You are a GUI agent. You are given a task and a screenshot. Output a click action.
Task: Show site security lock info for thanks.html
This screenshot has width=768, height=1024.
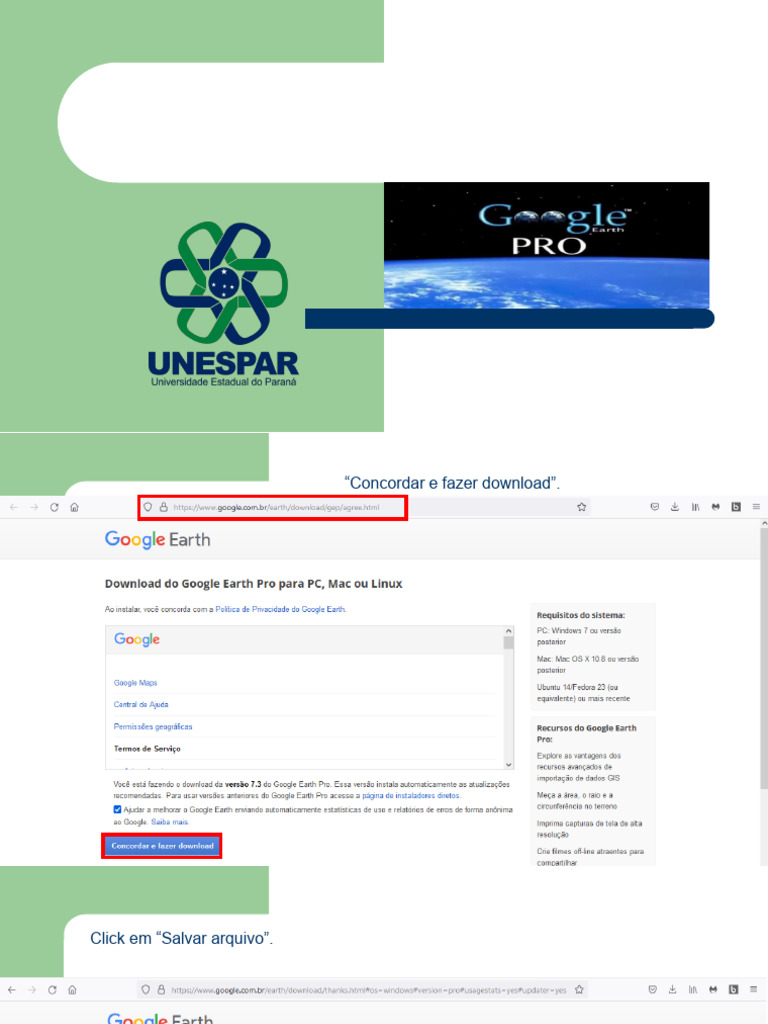pyautogui.click(x=161, y=990)
